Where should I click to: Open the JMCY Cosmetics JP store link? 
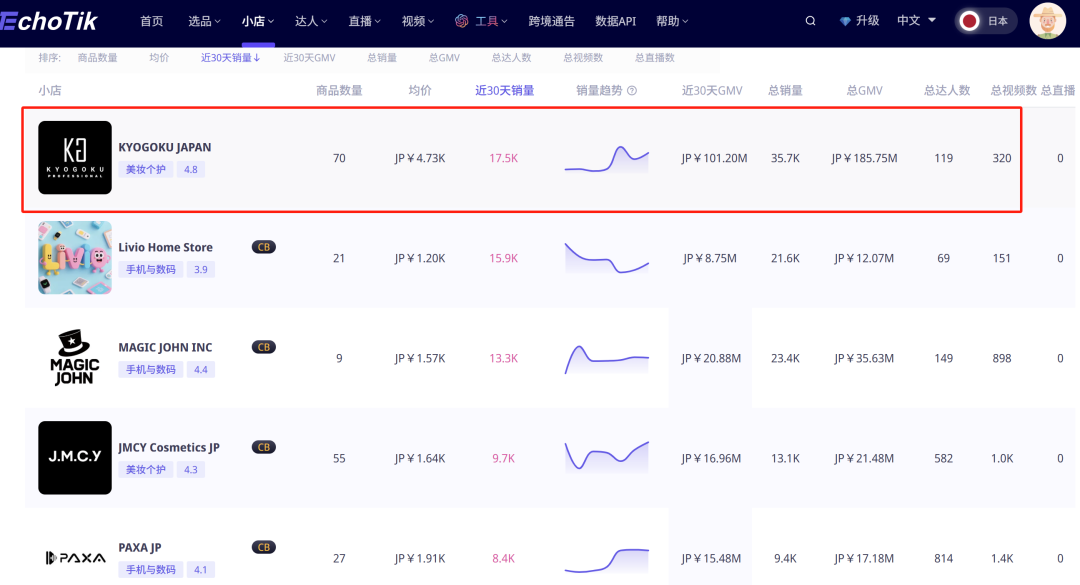click(169, 447)
